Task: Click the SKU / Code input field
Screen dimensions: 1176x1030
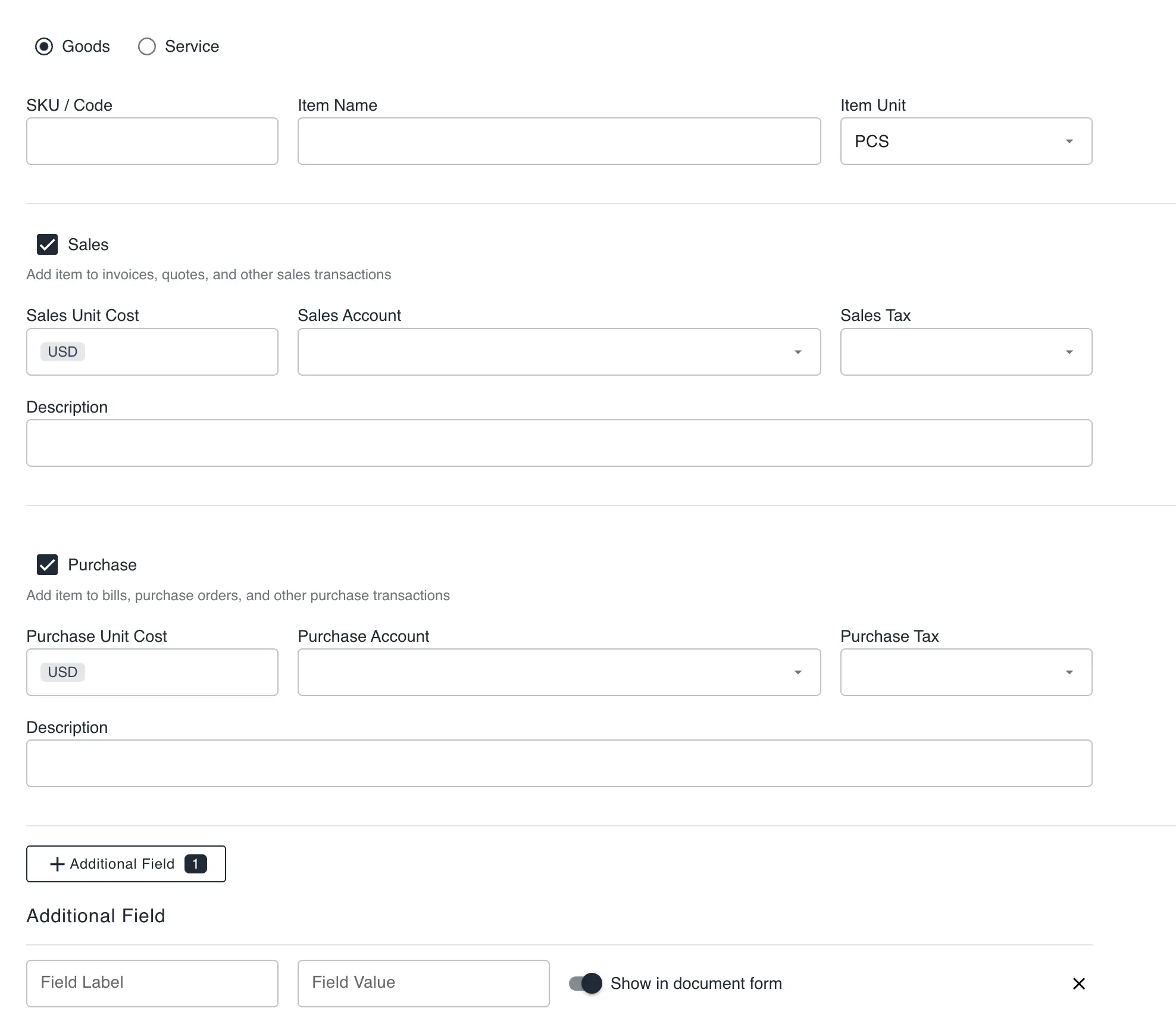Action: (x=152, y=141)
